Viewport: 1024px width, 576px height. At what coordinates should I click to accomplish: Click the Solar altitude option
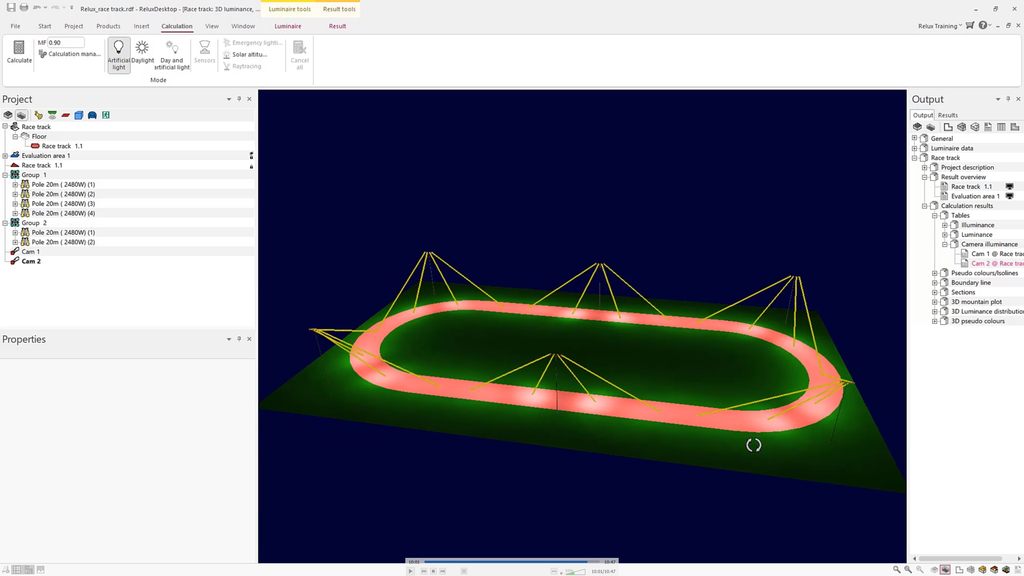pos(245,55)
